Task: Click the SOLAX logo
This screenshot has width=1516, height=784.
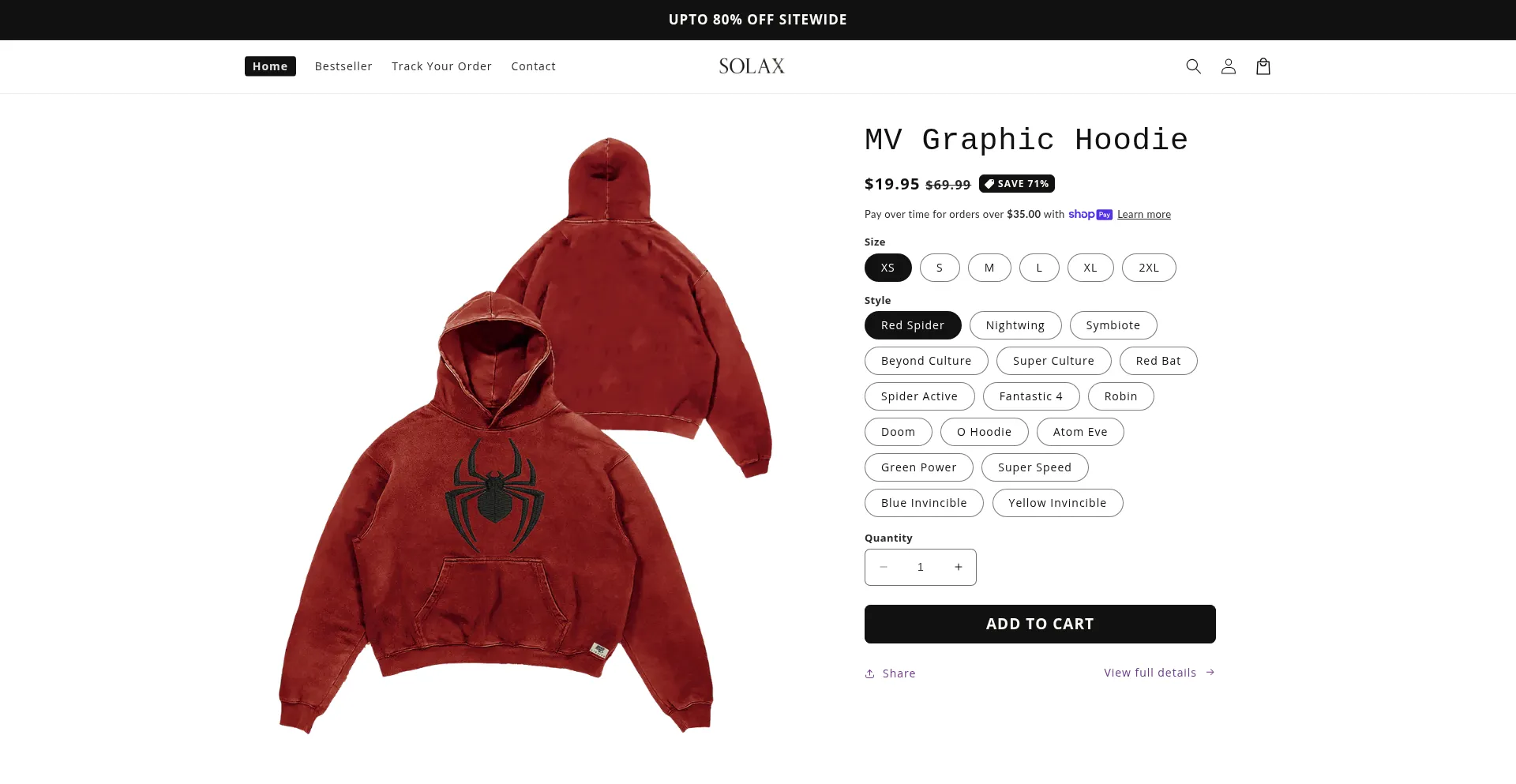Action: [752, 66]
